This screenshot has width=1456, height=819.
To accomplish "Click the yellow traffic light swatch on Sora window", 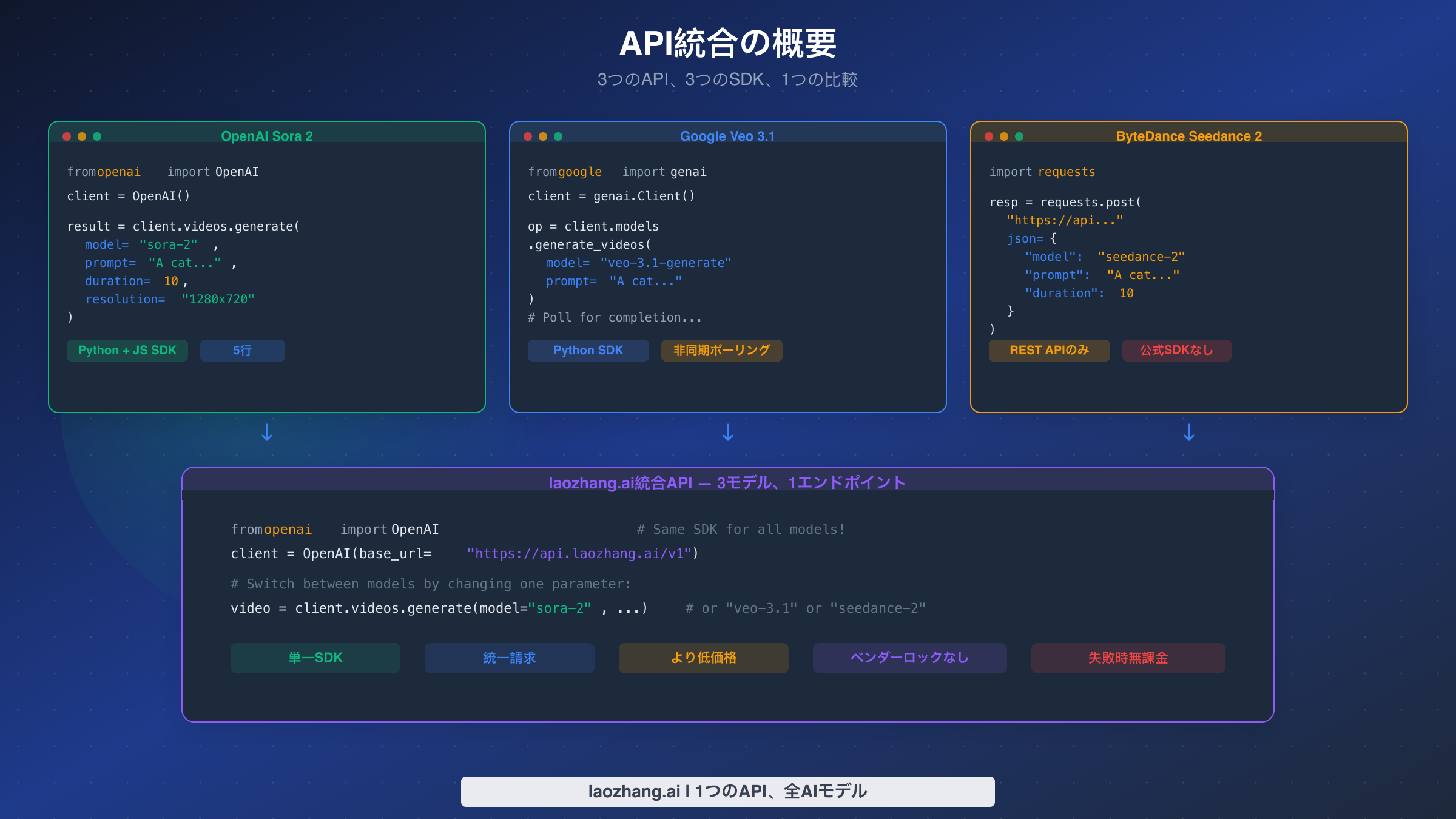I will (x=82, y=136).
